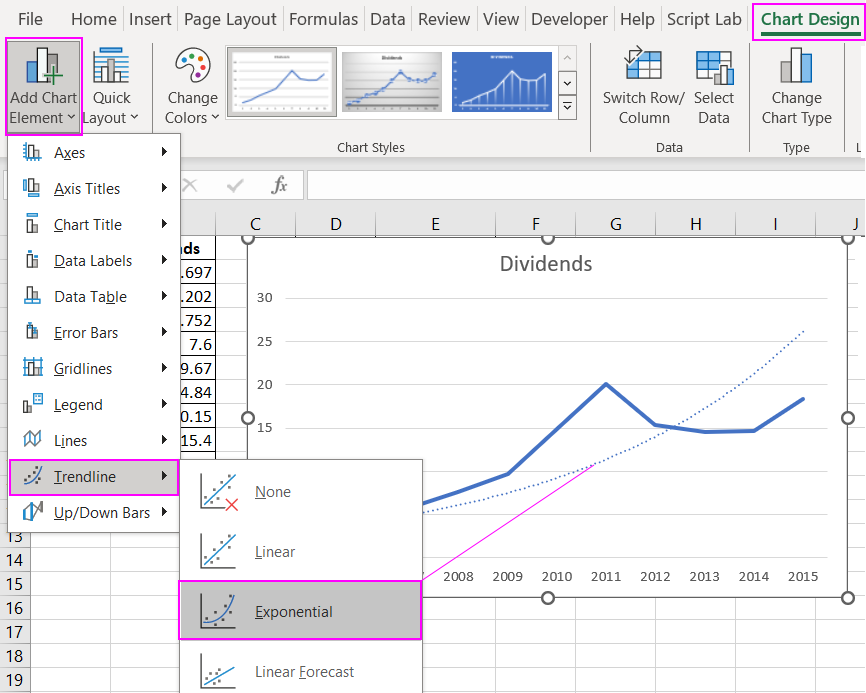This screenshot has width=866, height=693.
Task: Choose the Linear trendline option
Action: click(x=275, y=552)
